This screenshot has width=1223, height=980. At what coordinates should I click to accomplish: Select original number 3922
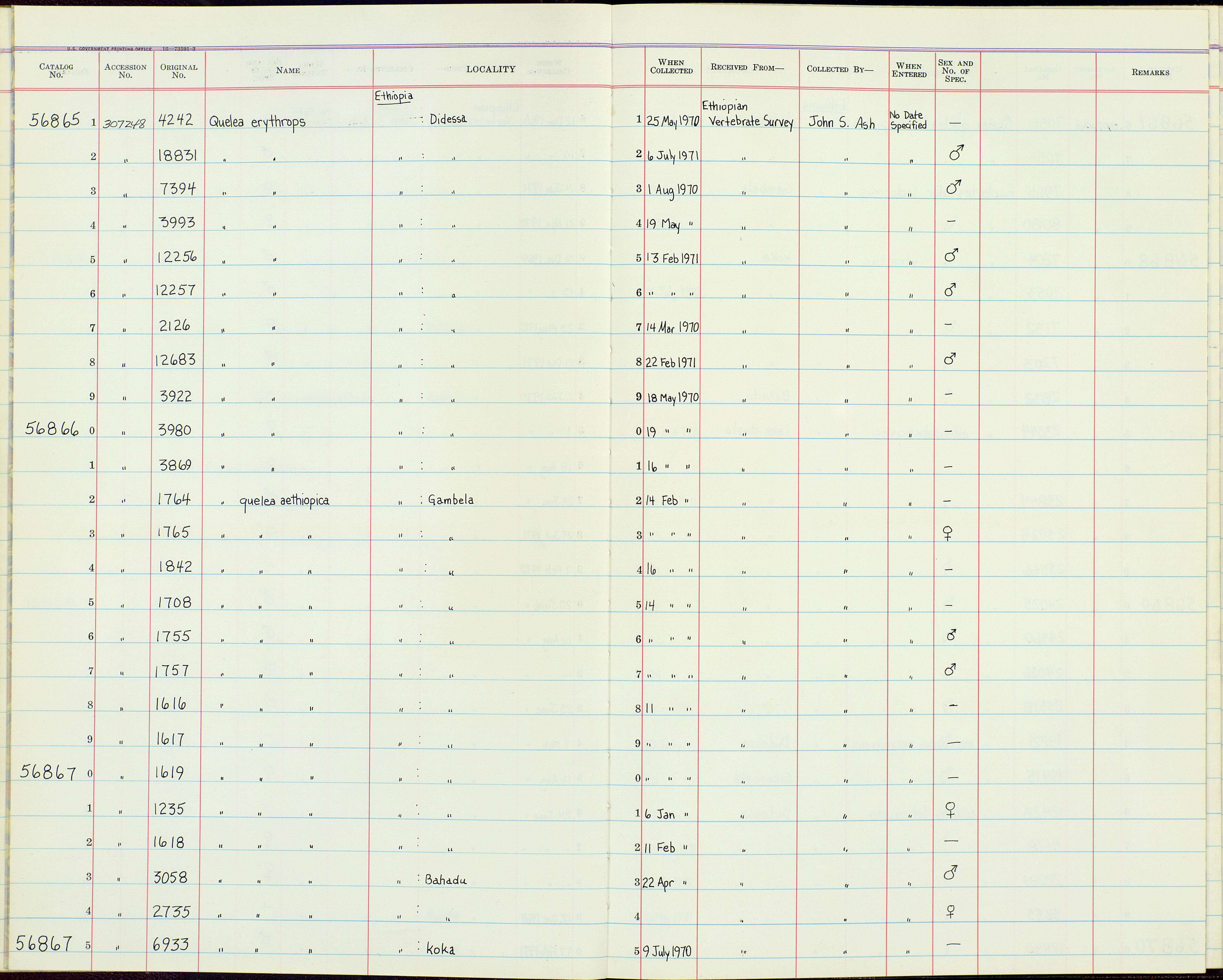tap(176, 395)
